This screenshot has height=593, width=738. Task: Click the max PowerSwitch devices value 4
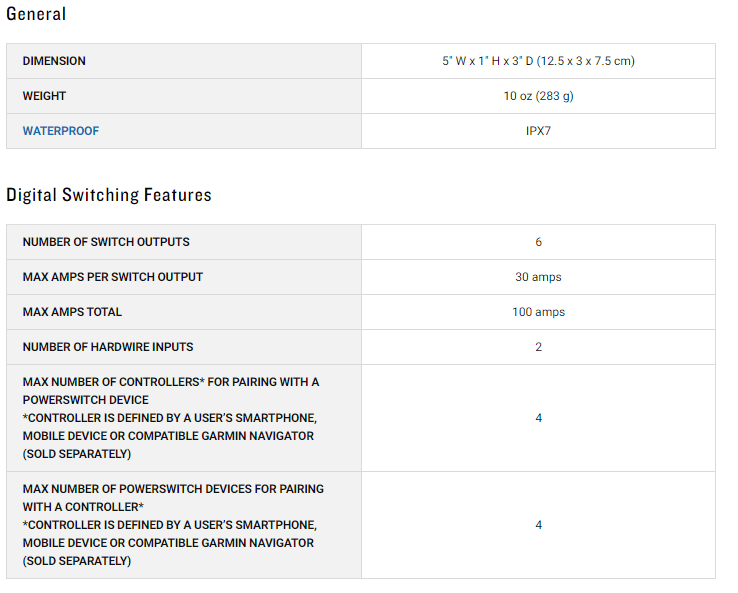coord(538,525)
